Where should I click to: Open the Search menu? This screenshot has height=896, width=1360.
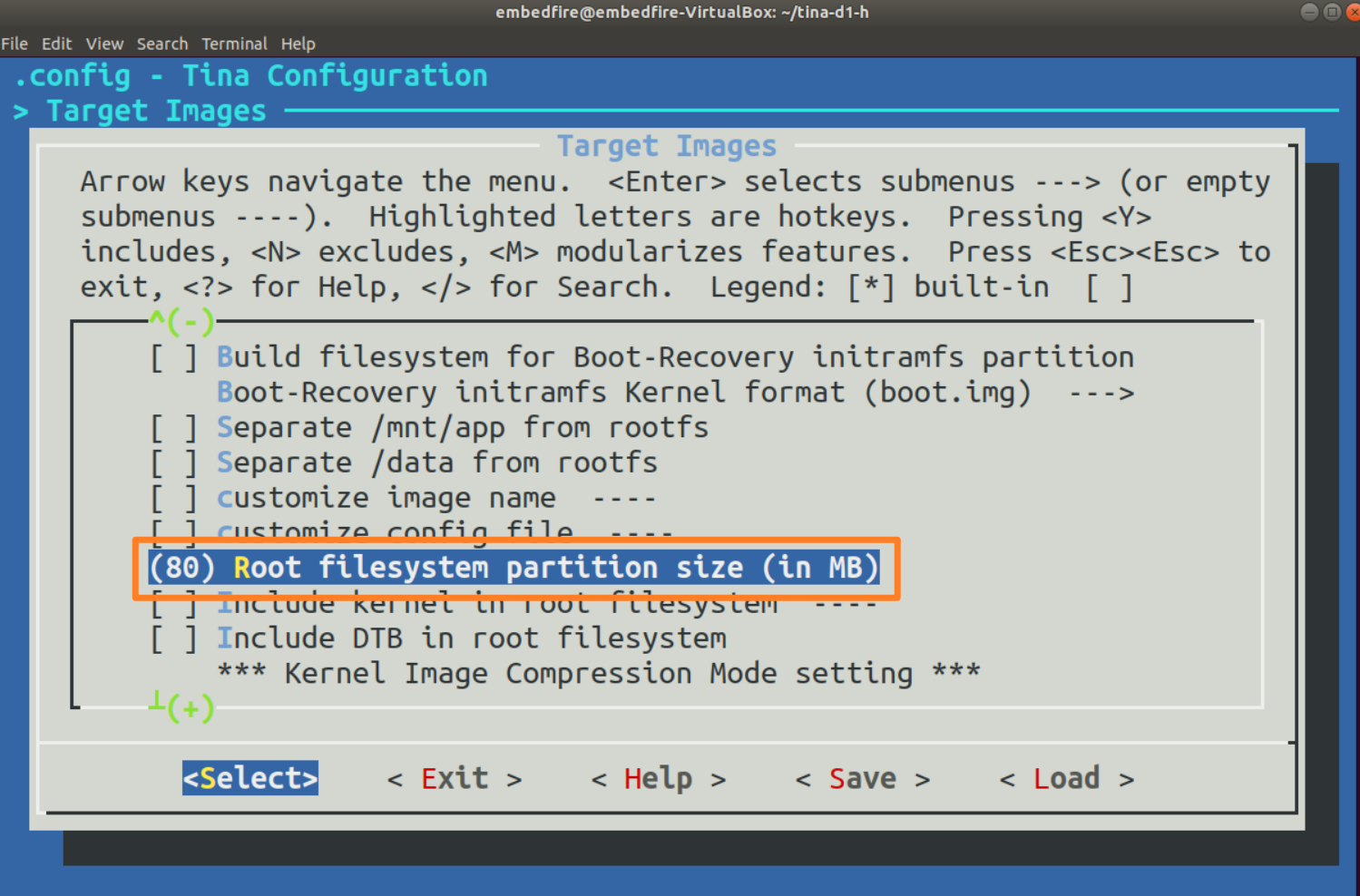(x=162, y=44)
